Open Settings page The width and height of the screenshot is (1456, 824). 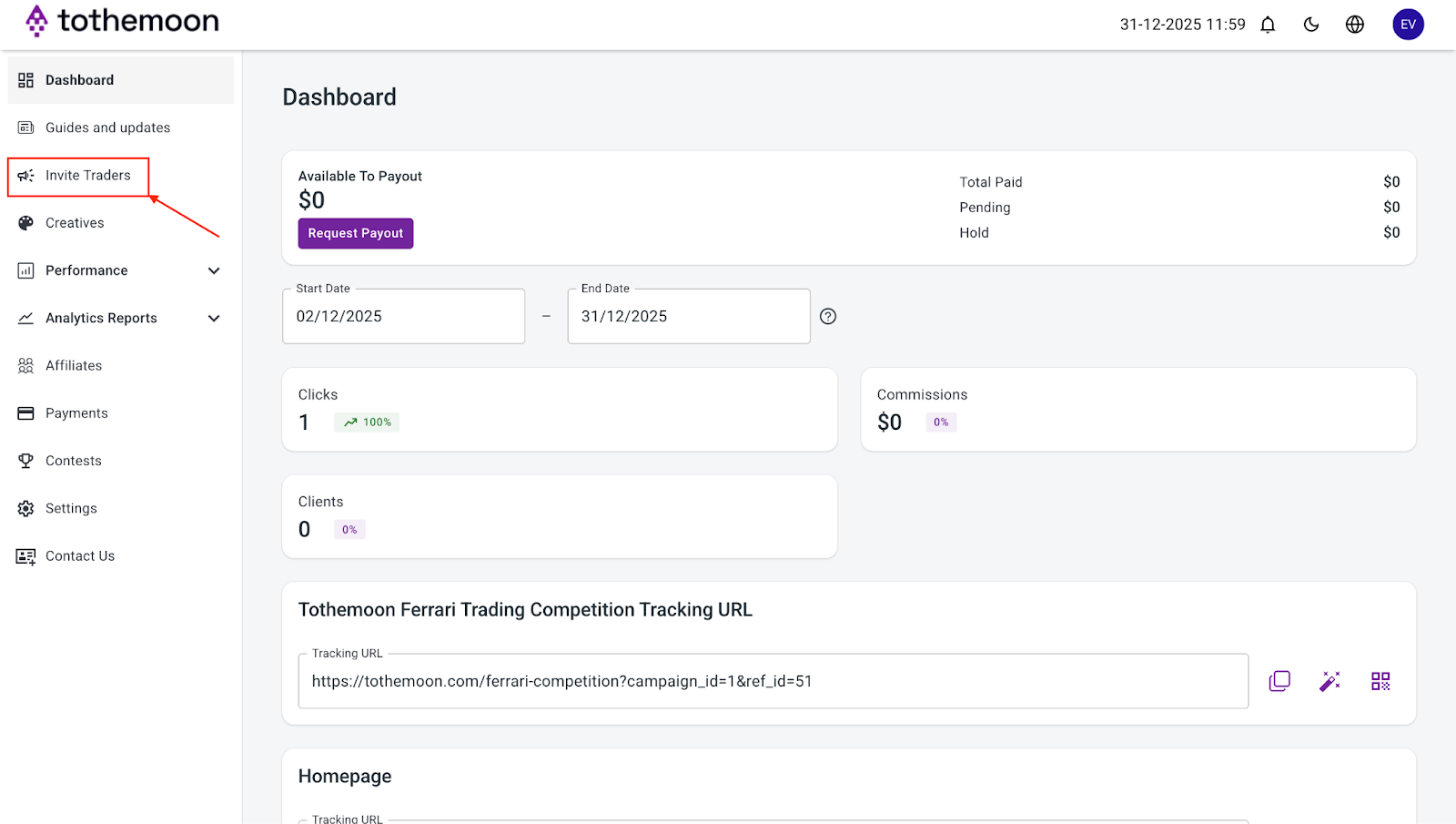pos(121,508)
